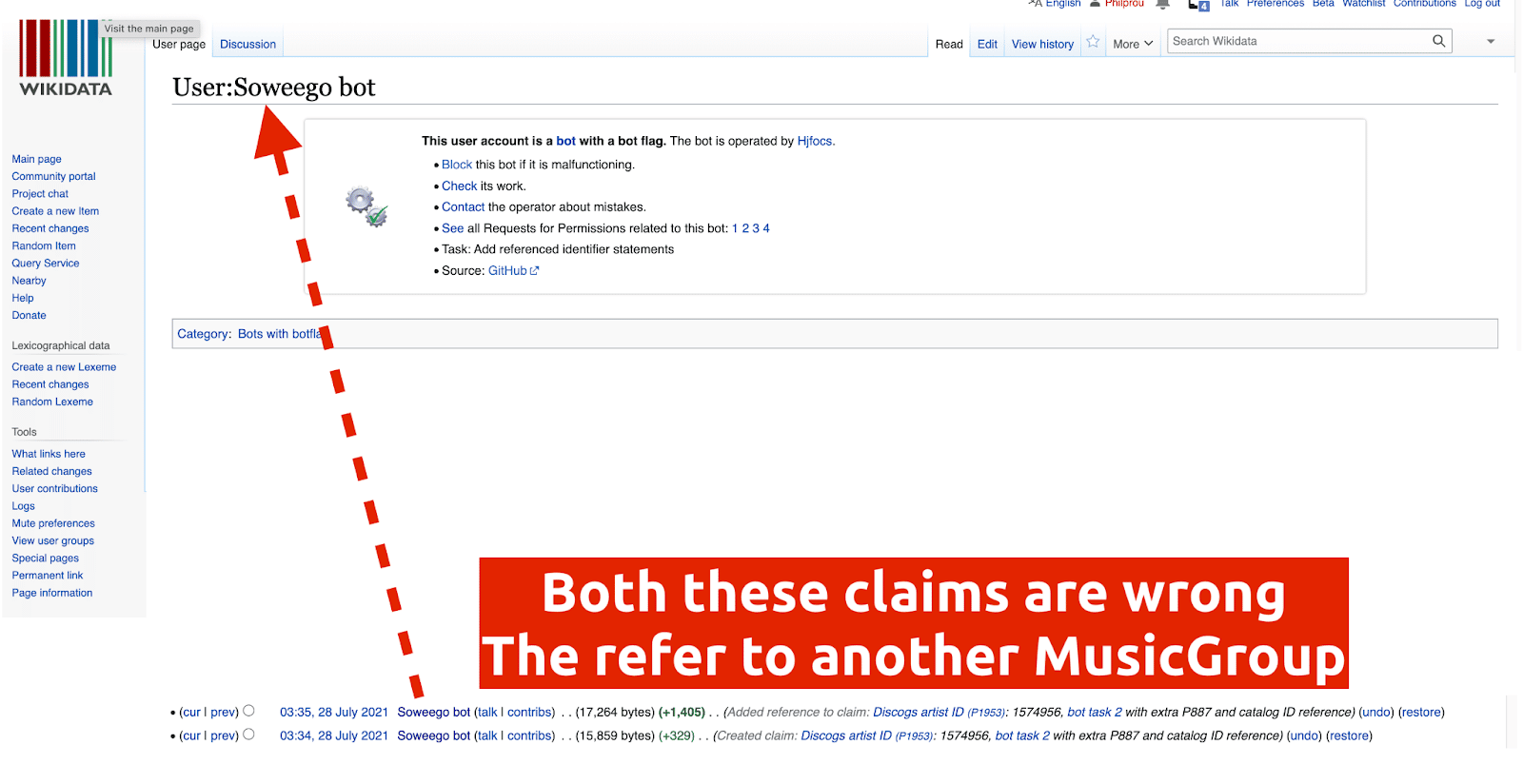Open Logs in Tools
This screenshot has height=784, width=1523.
point(23,506)
